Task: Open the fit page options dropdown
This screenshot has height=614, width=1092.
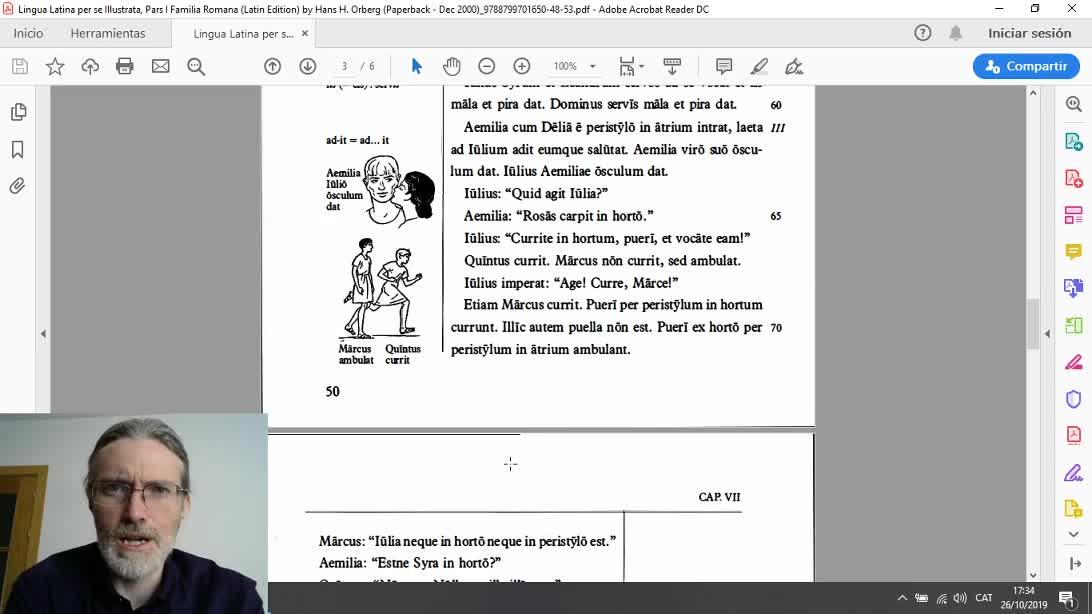Action: point(631,66)
